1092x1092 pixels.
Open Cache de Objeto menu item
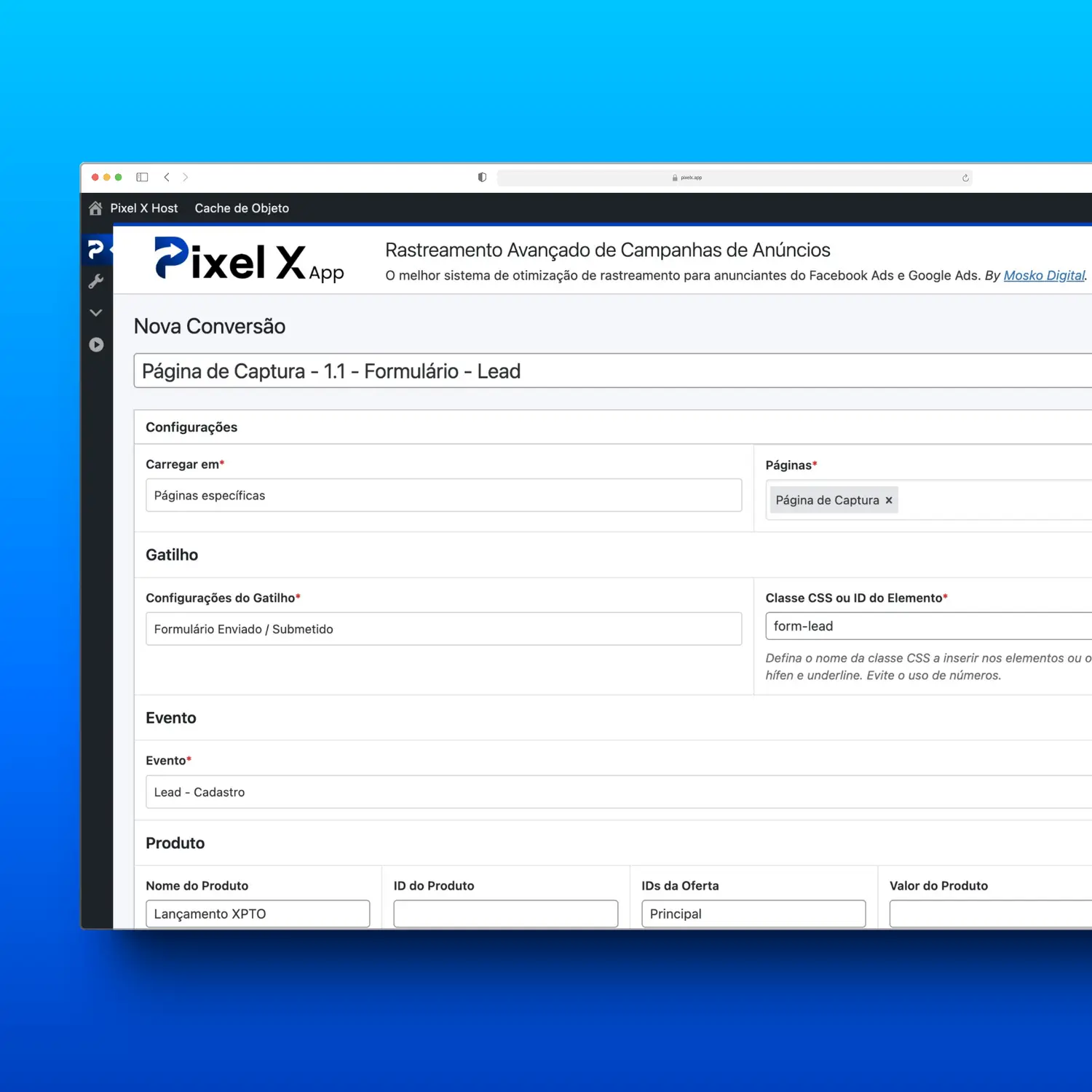[242, 208]
